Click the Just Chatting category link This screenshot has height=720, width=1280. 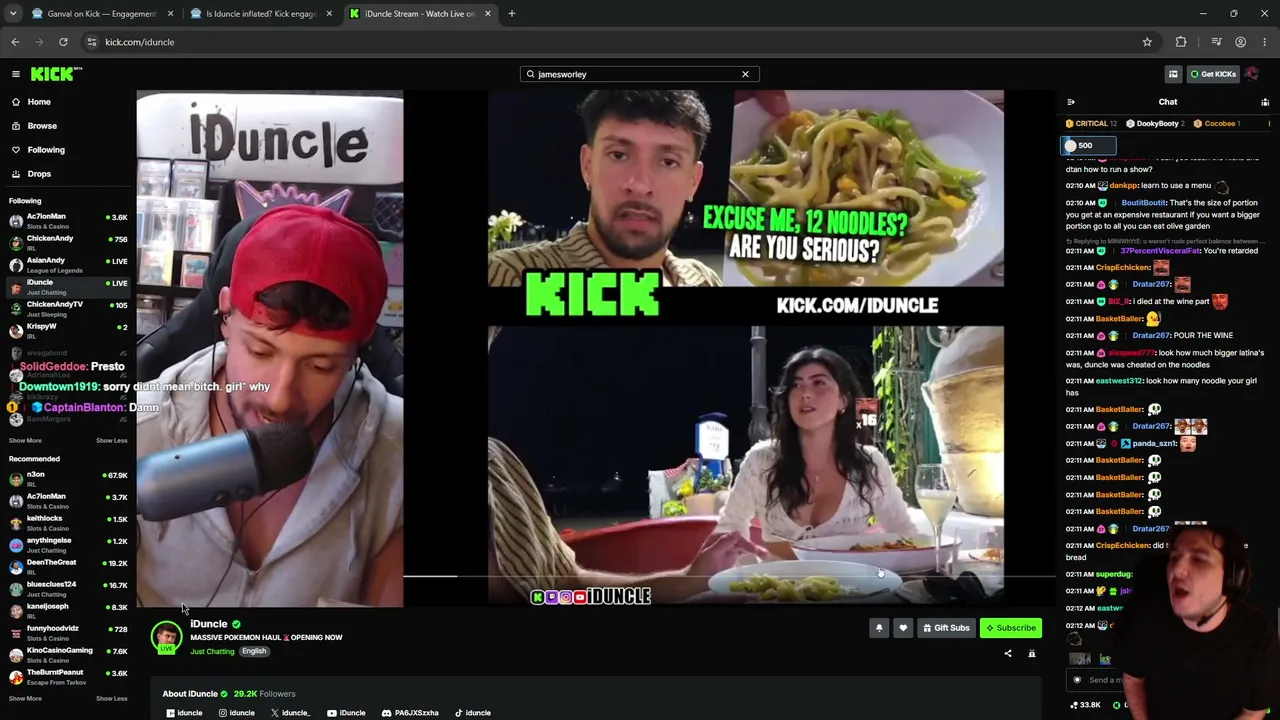click(x=212, y=652)
